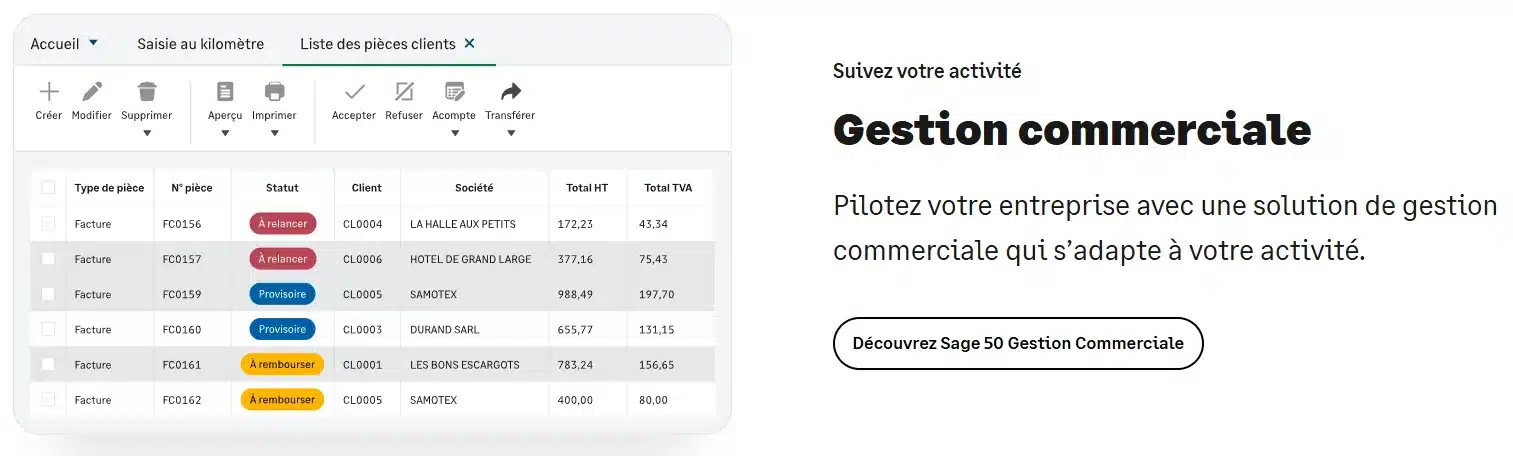Click the Transférer arrow icon
The image size is (1513, 456).
point(510,92)
